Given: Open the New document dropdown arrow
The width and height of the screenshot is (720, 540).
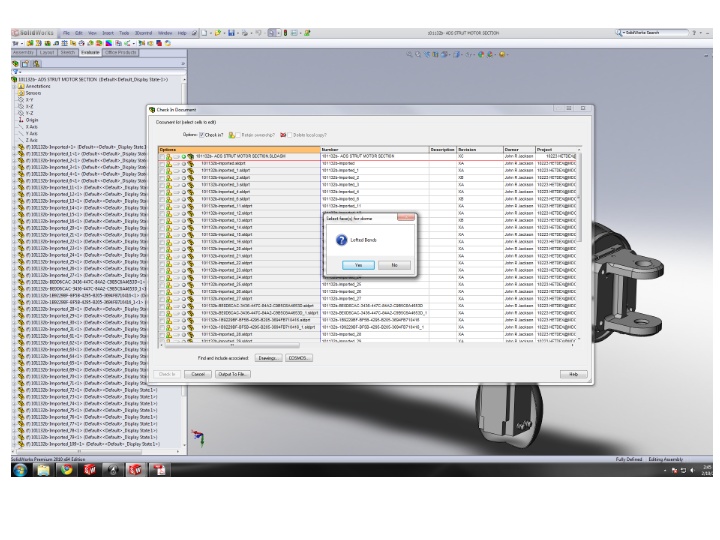Looking at the screenshot, I should [210, 33].
